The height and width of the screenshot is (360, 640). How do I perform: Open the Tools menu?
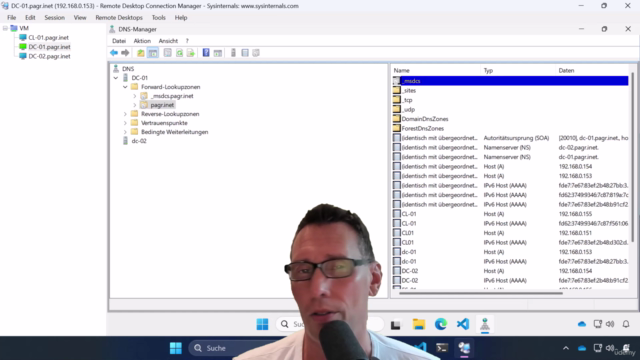(158, 18)
